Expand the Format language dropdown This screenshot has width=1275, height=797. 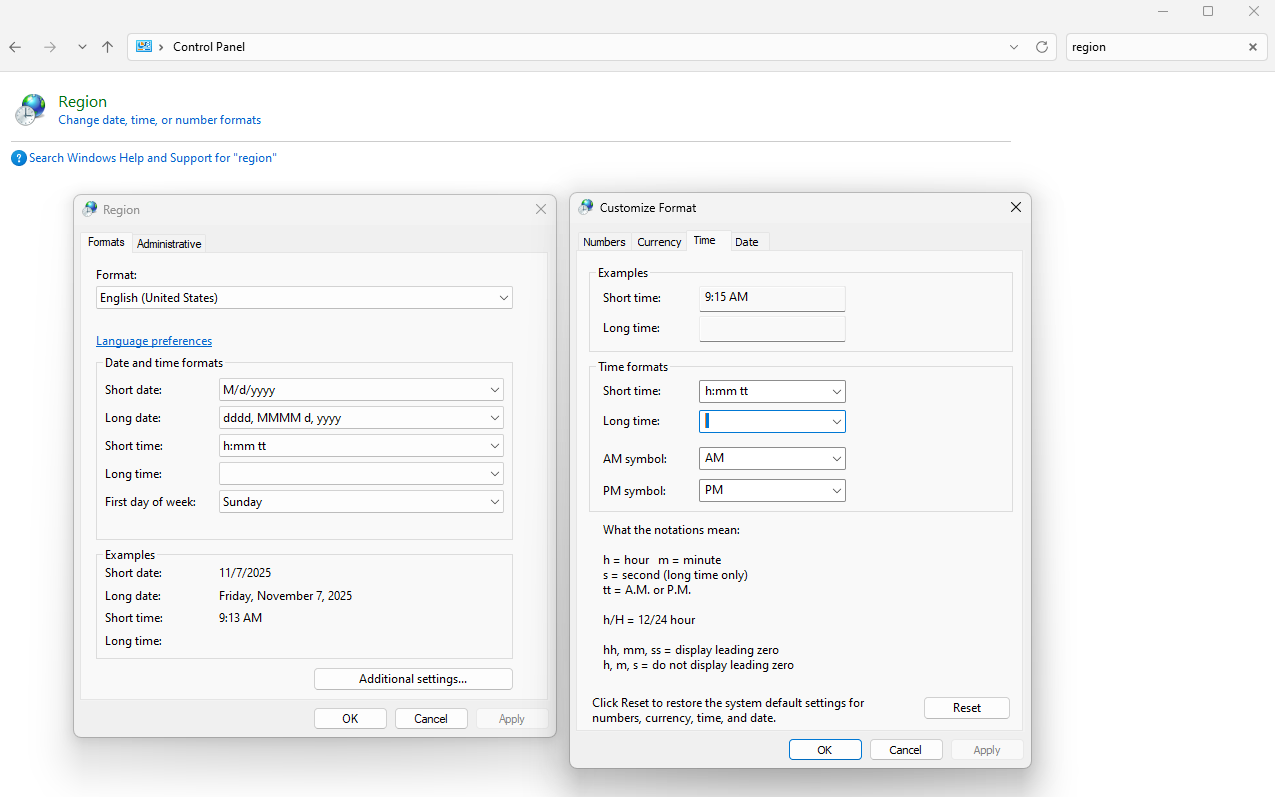pos(504,298)
